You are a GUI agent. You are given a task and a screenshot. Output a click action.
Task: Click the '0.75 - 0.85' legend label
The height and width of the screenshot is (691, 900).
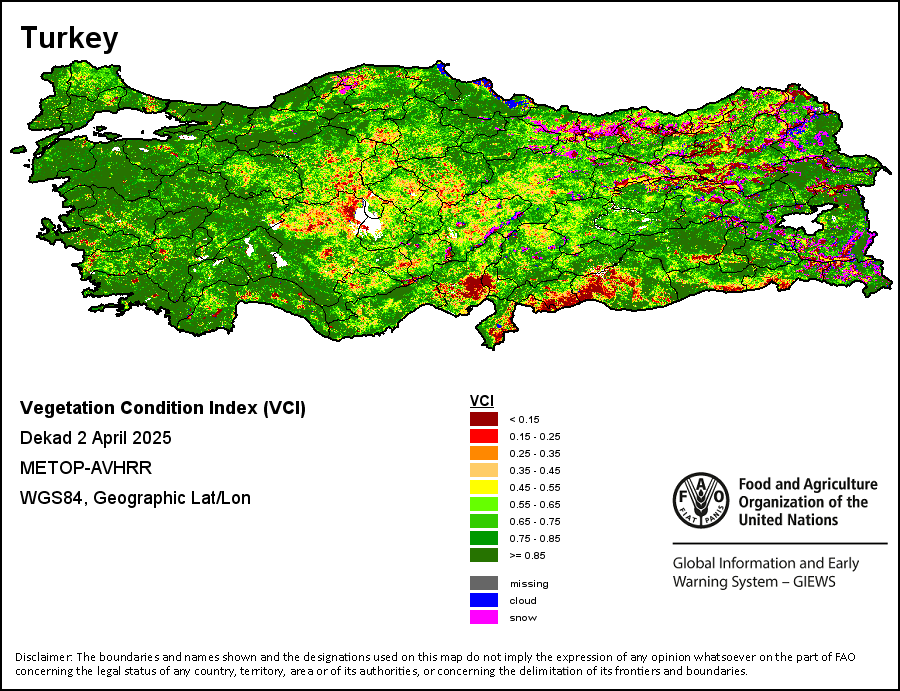click(x=535, y=539)
